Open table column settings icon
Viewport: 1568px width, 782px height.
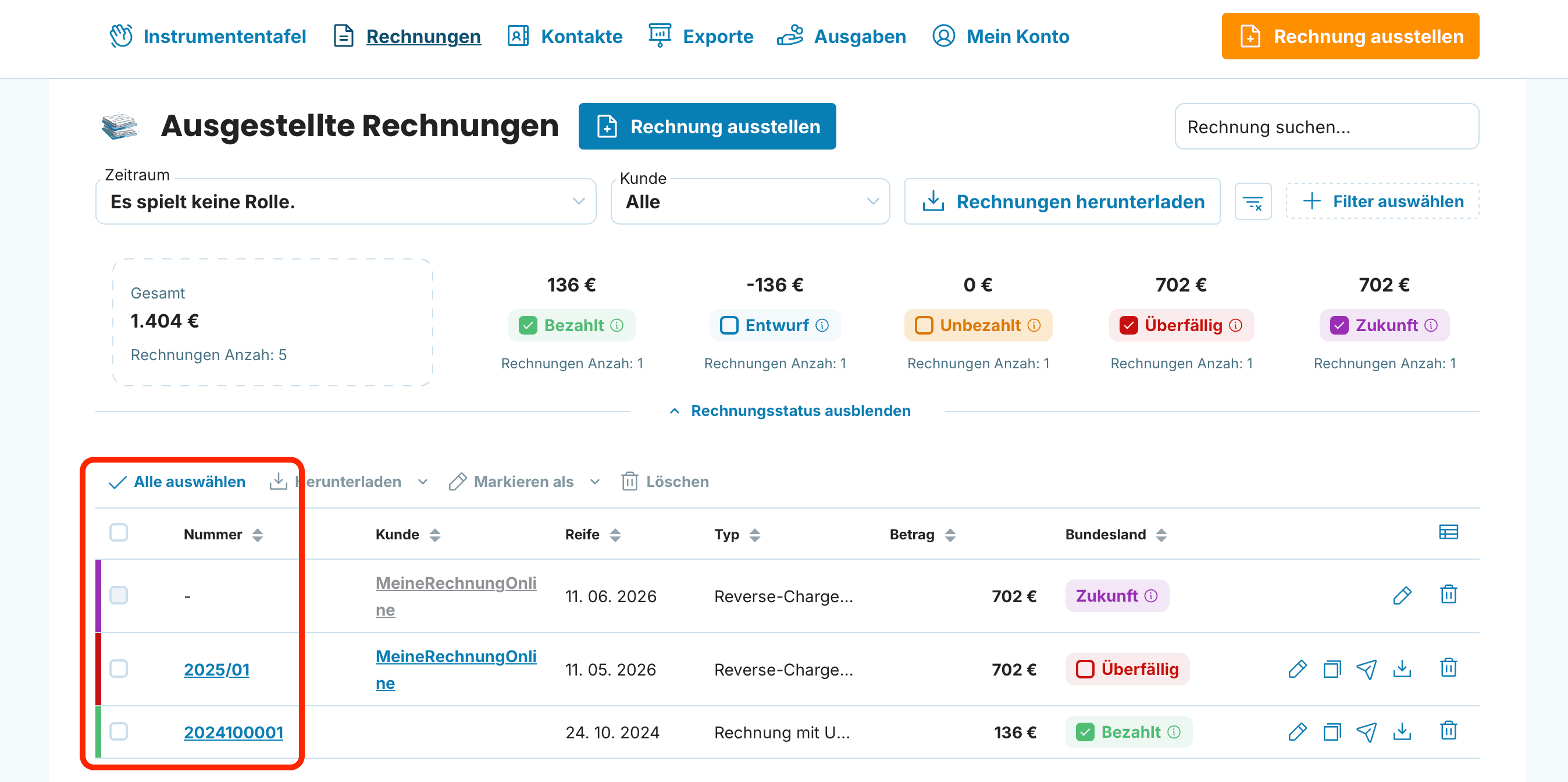point(1448,532)
